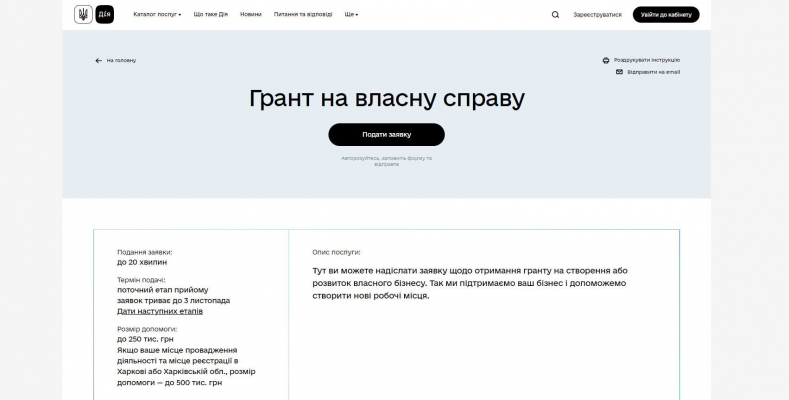The image size is (789, 400).
Task: Open Питання та відповіді section
Action: (x=303, y=15)
